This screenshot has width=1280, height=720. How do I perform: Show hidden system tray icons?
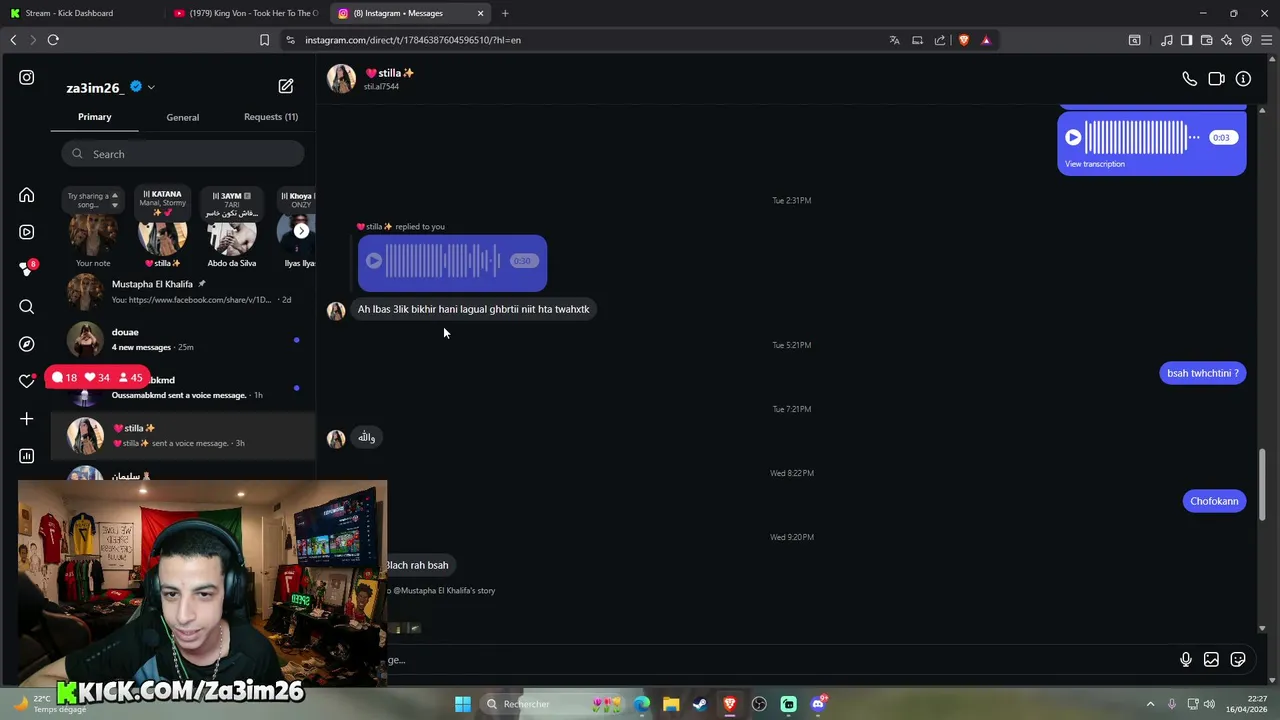(x=1150, y=704)
